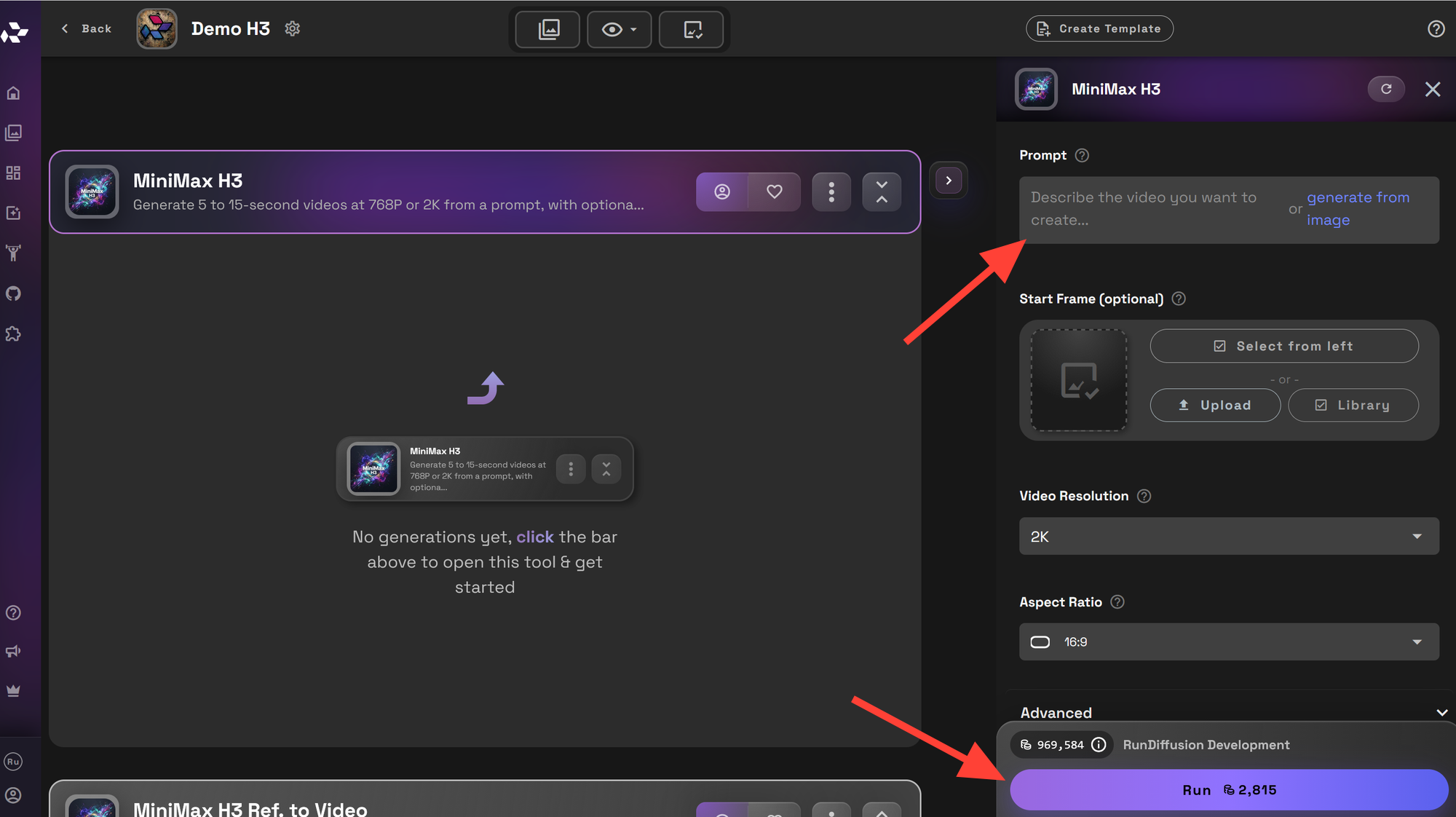
Task: Click the collapse arrows on the preview card
Action: point(606,469)
